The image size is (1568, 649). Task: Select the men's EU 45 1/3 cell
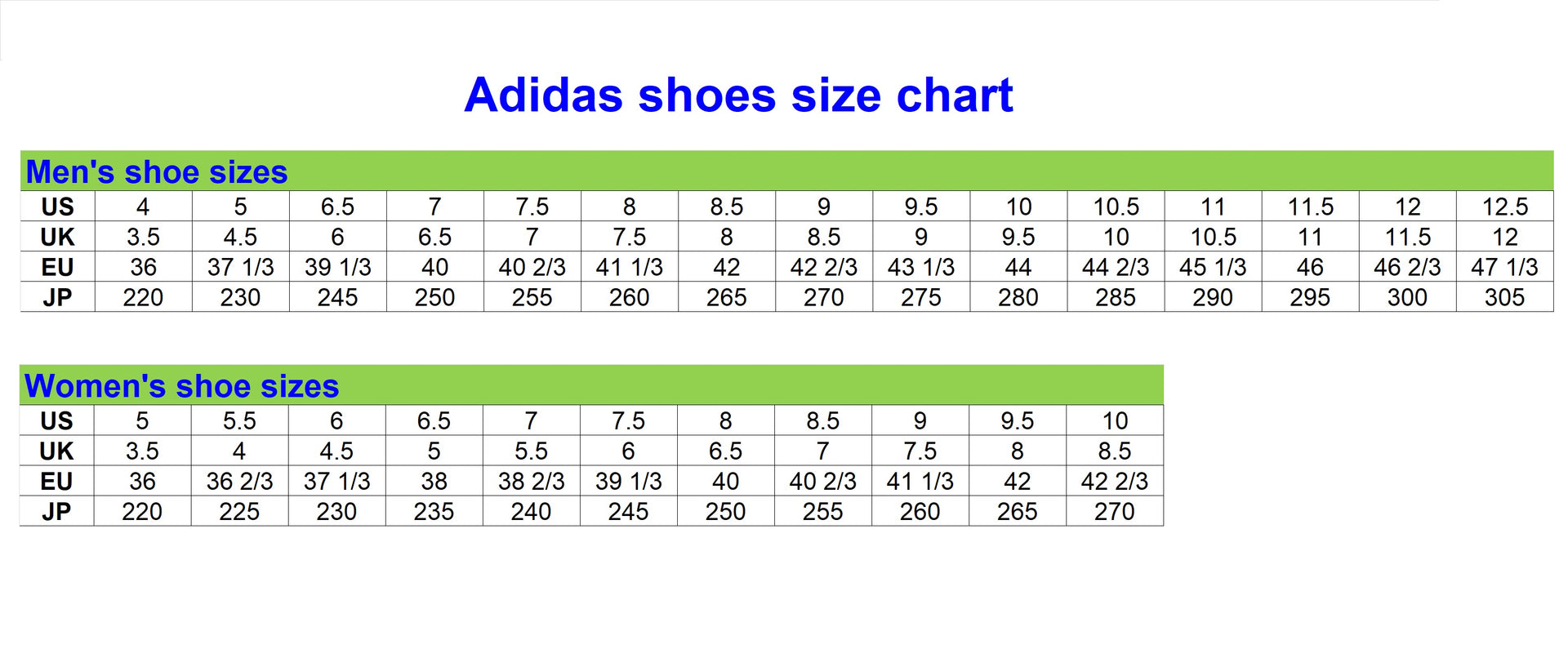point(1213,267)
